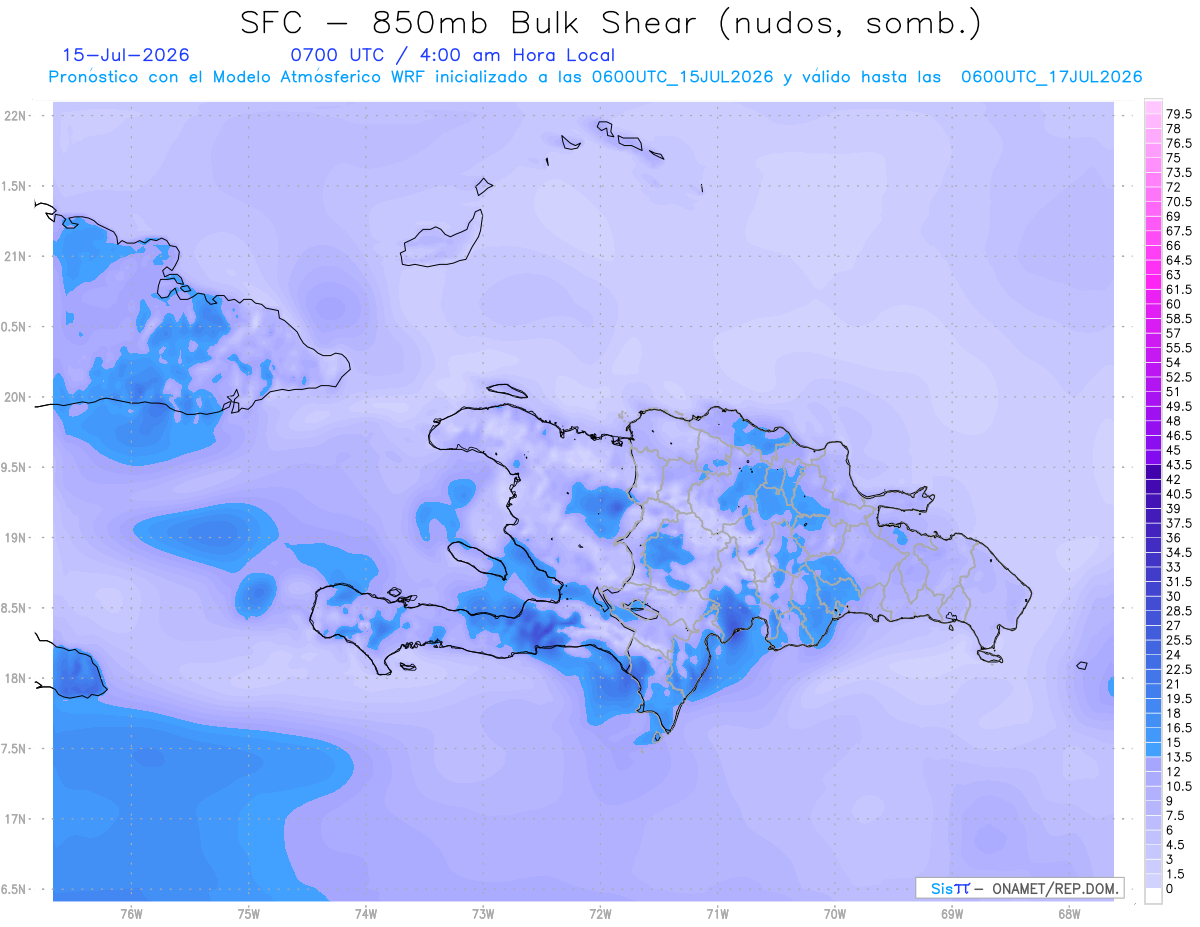The height and width of the screenshot is (927, 1200).
Task: Click the "79.5" value on the color scale
Action: pyautogui.click(x=1179, y=115)
